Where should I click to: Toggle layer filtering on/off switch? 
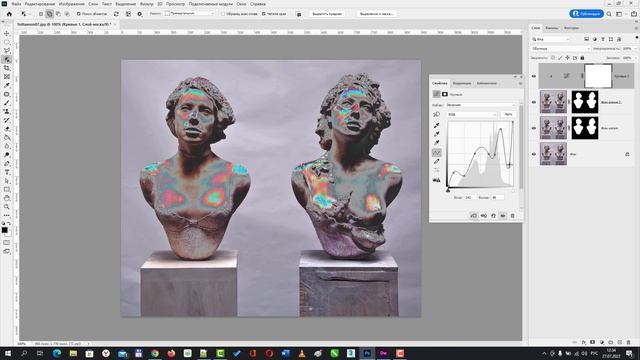coord(636,38)
